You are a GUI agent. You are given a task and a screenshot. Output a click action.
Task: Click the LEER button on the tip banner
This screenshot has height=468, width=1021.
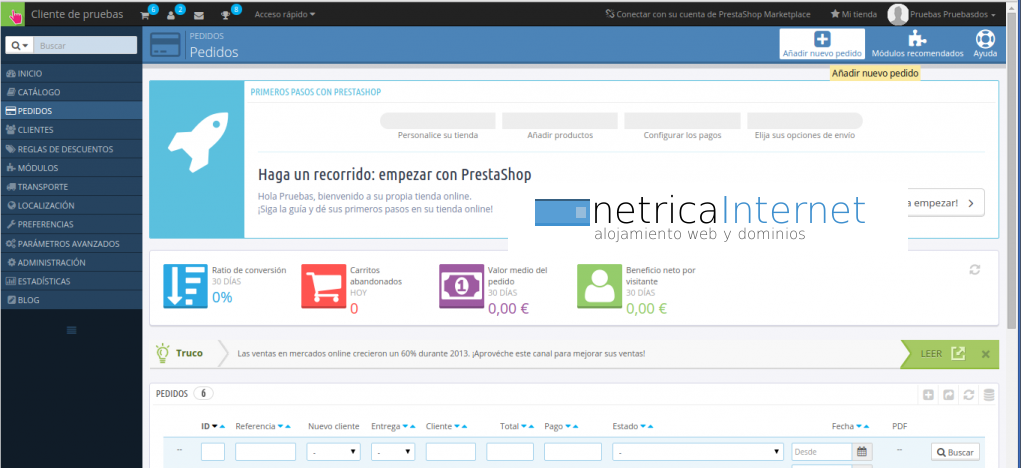coord(942,353)
